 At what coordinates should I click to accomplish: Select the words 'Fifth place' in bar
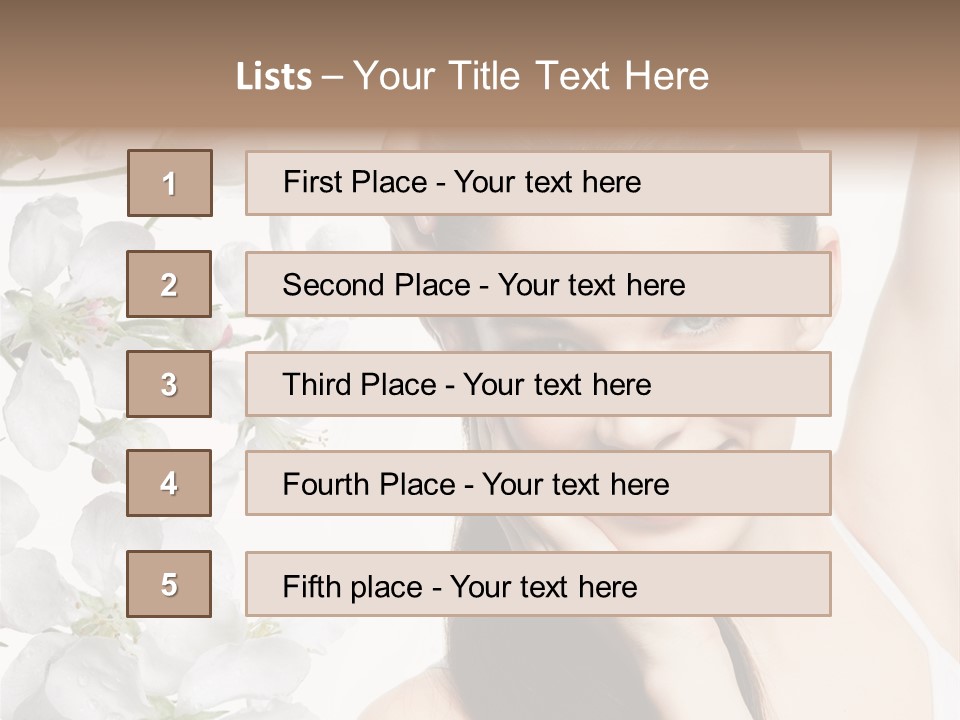[352, 587]
